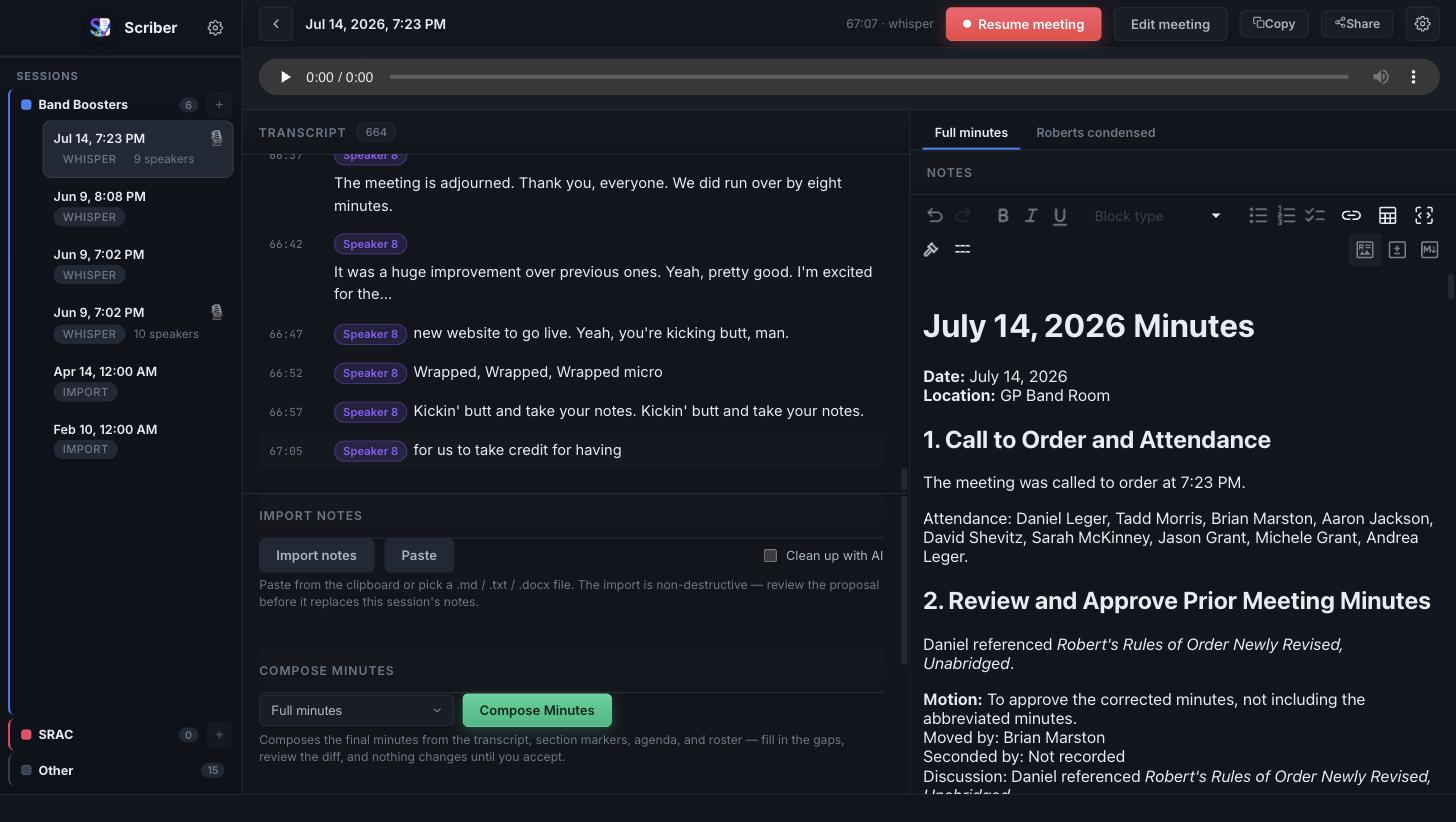Viewport: 1456px width, 822px height.
Task: Insert a link in the notes editor
Action: (1351, 216)
